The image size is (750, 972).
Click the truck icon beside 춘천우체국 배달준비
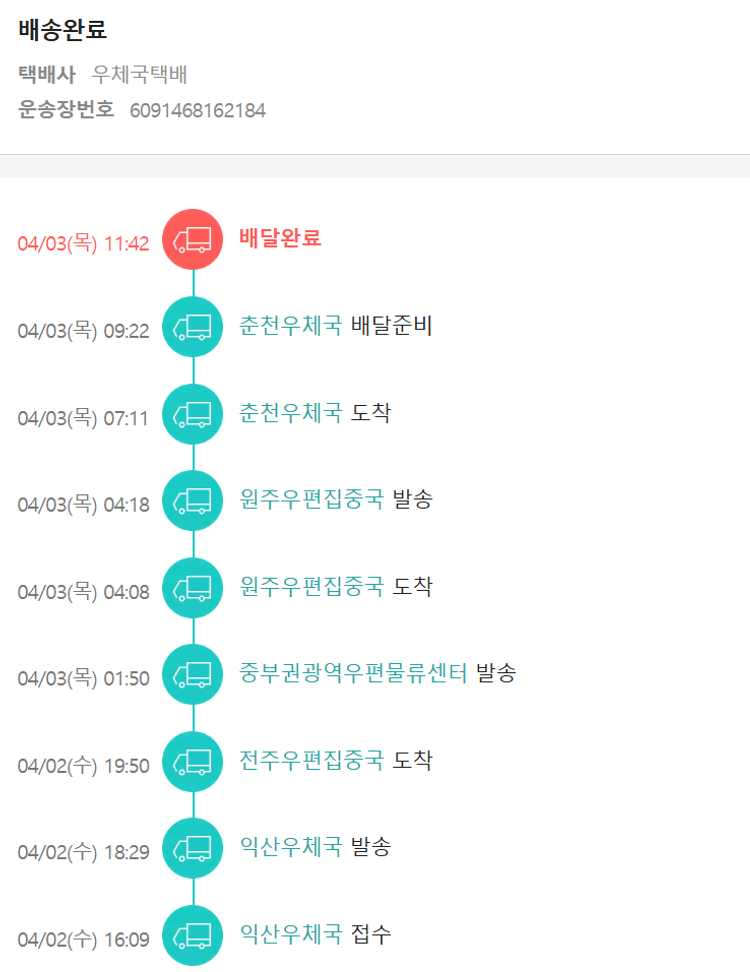193,327
